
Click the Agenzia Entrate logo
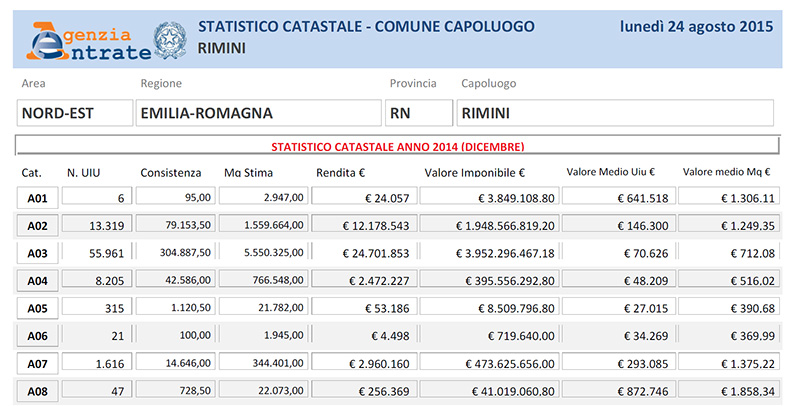(89, 42)
